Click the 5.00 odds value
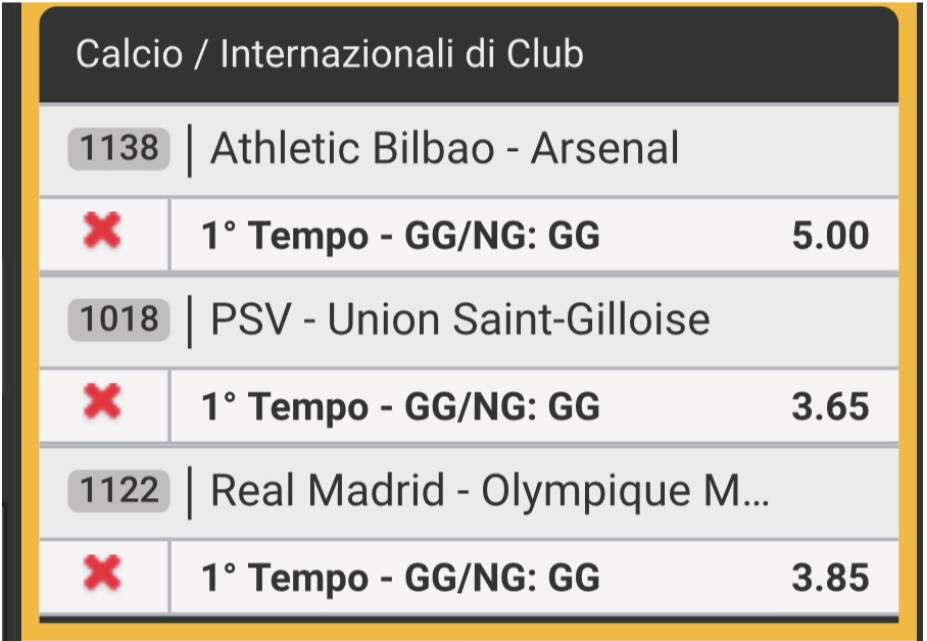Image resolution: width=927 pixels, height=641 pixels. 830,236
